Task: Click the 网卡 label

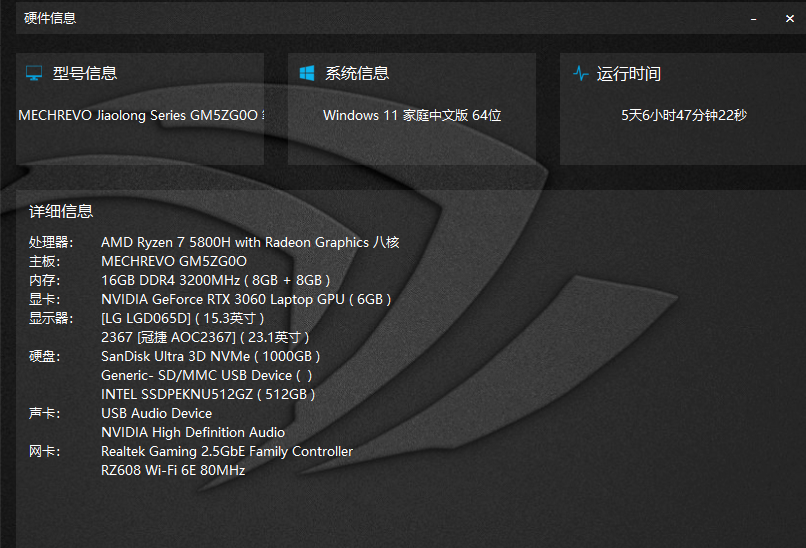Action: click(44, 451)
